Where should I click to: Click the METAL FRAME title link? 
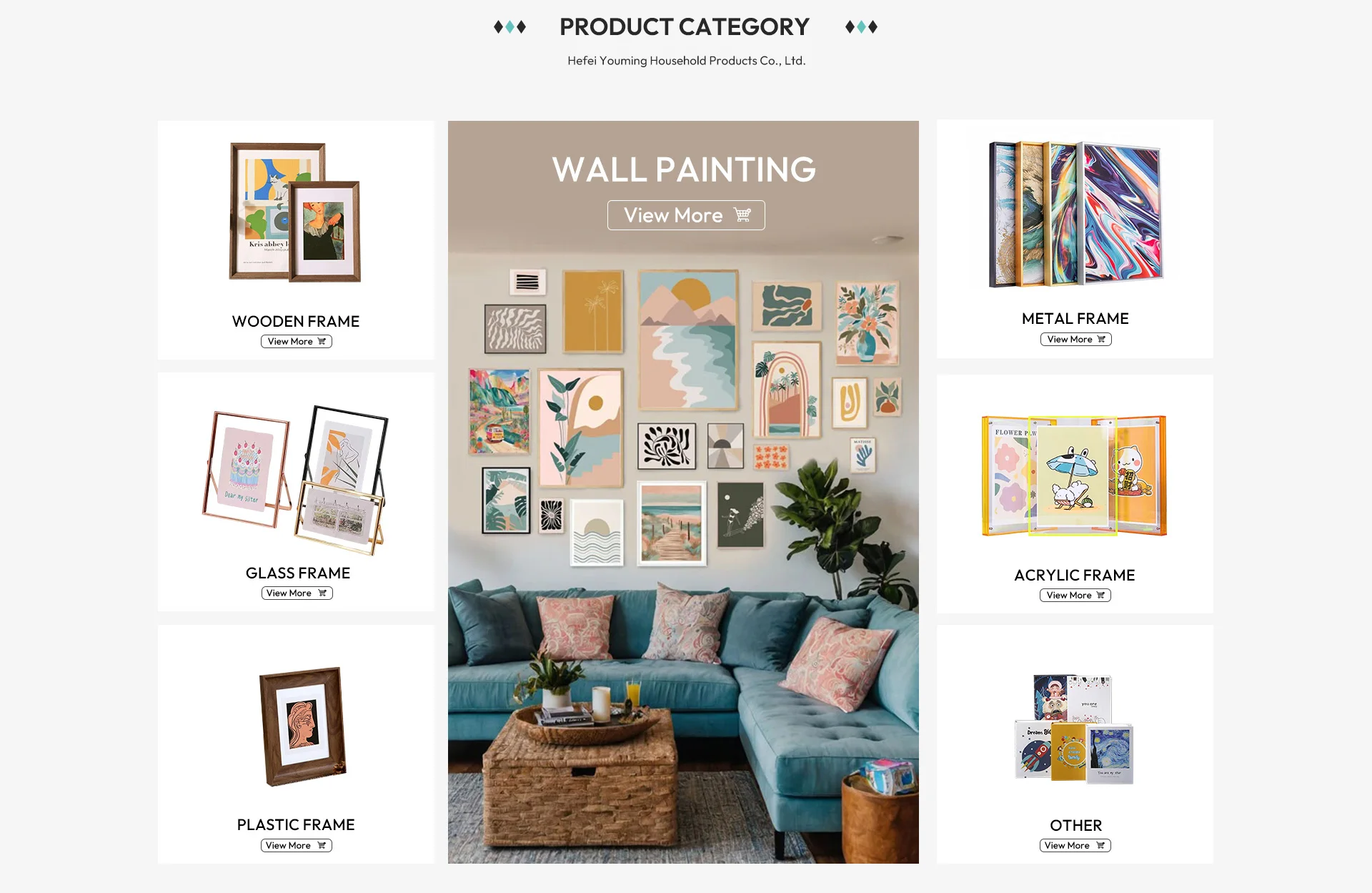click(x=1075, y=319)
